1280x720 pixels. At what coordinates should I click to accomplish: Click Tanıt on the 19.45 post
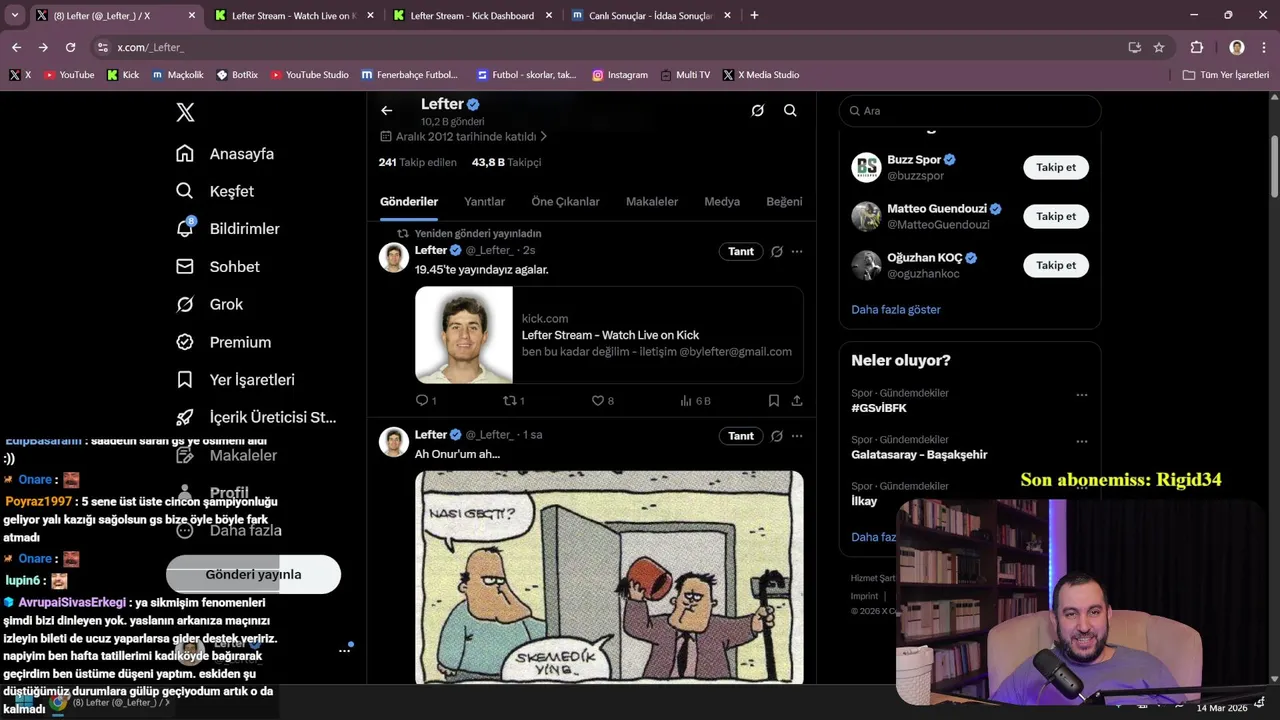(741, 252)
